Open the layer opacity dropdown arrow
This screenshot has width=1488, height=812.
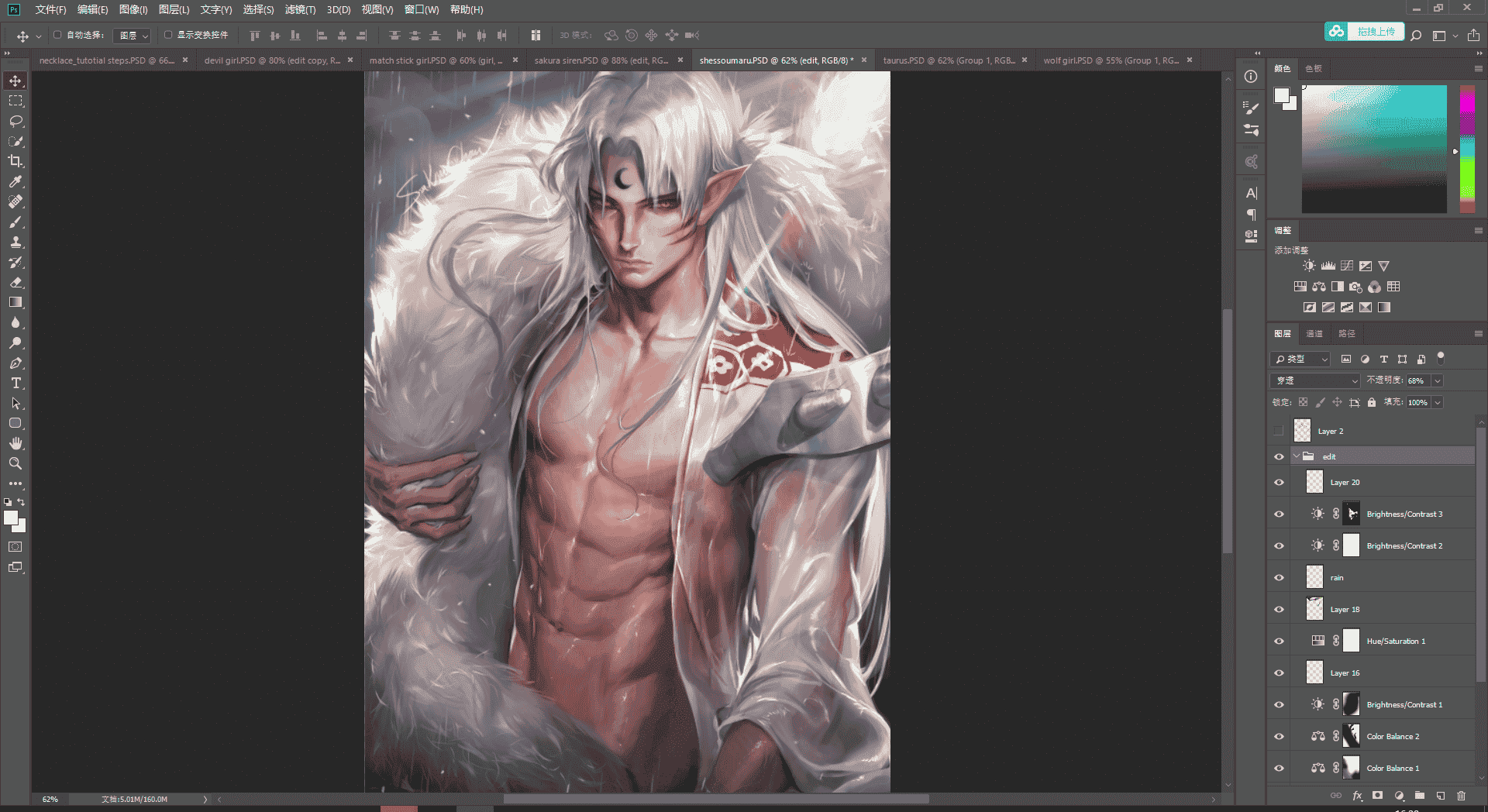pos(1438,380)
